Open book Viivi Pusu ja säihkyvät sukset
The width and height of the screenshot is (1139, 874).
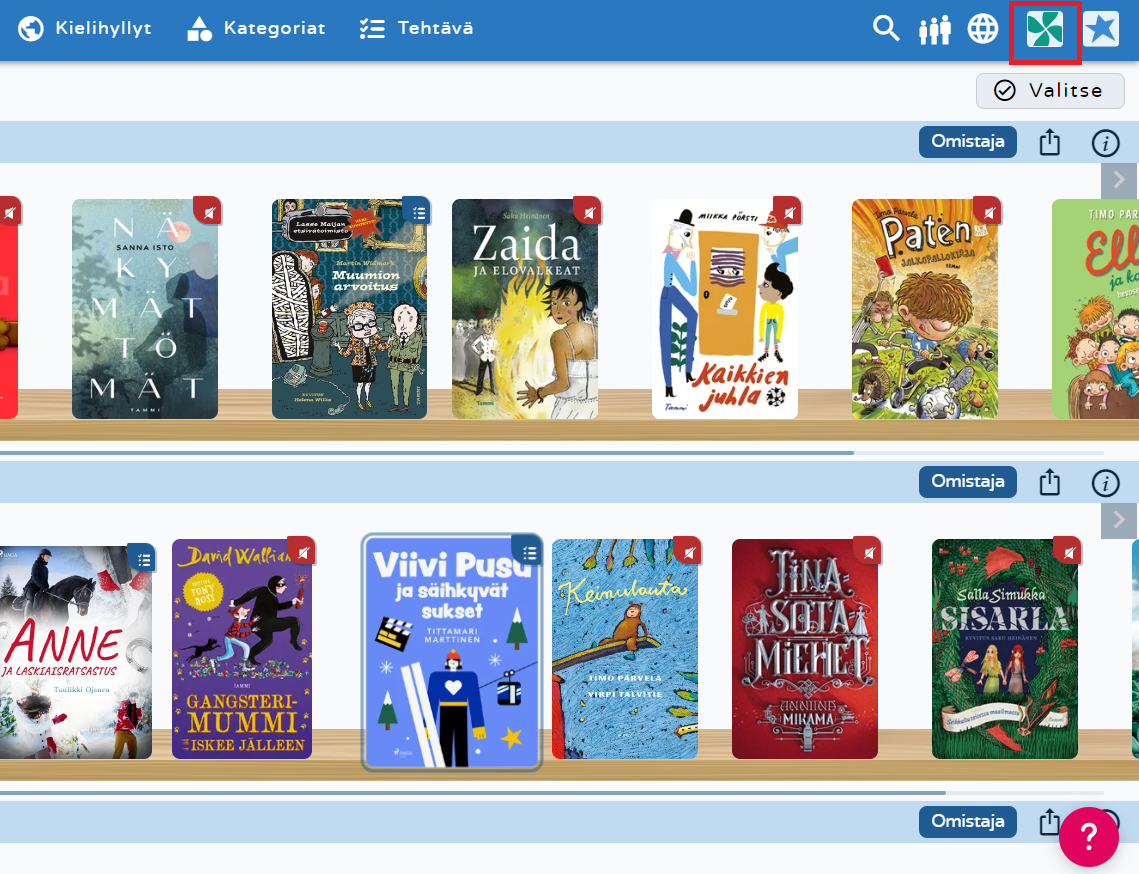click(x=452, y=652)
